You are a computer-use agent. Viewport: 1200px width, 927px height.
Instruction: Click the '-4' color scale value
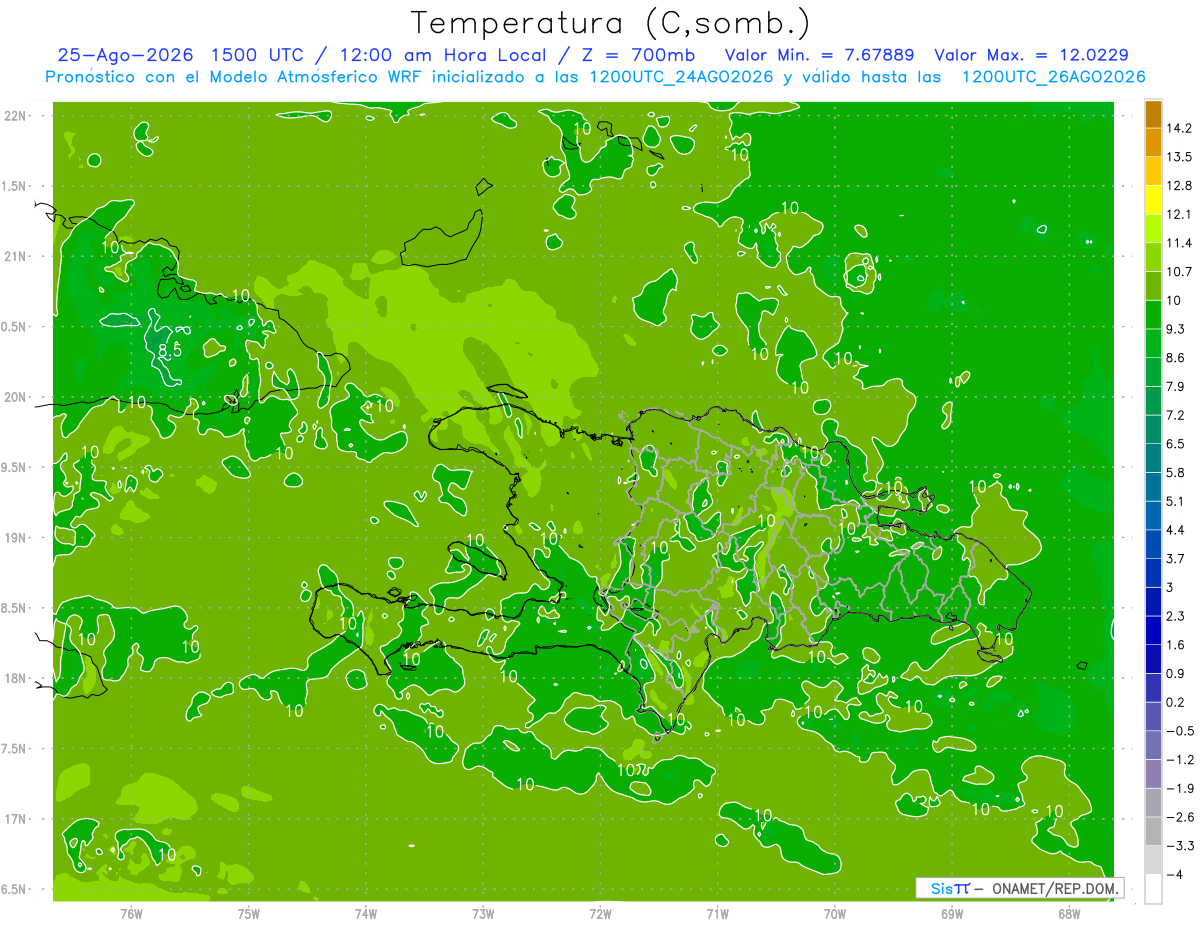click(1175, 875)
